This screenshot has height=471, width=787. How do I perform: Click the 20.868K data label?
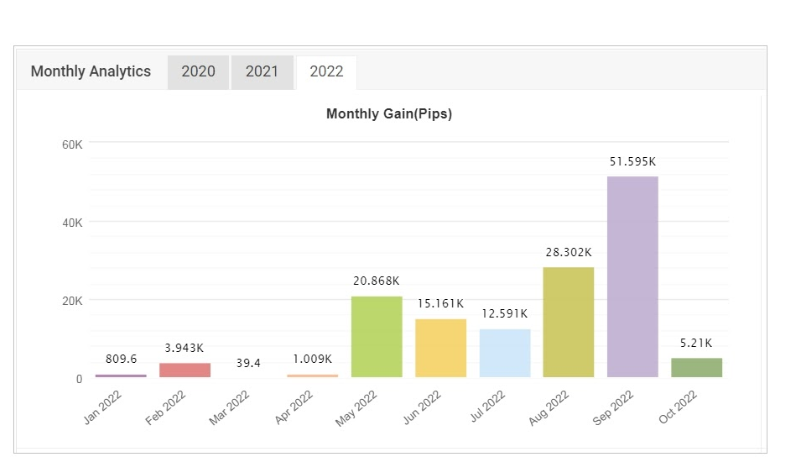click(376, 281)
